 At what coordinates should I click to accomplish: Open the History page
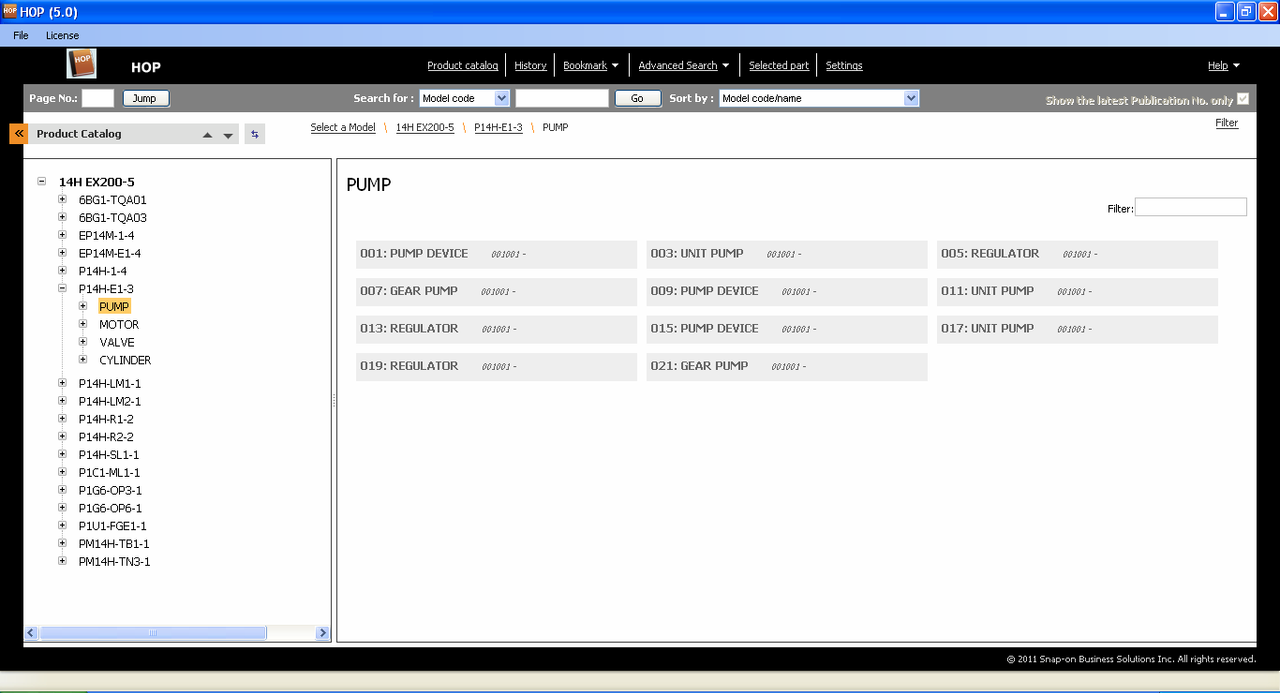530,66
